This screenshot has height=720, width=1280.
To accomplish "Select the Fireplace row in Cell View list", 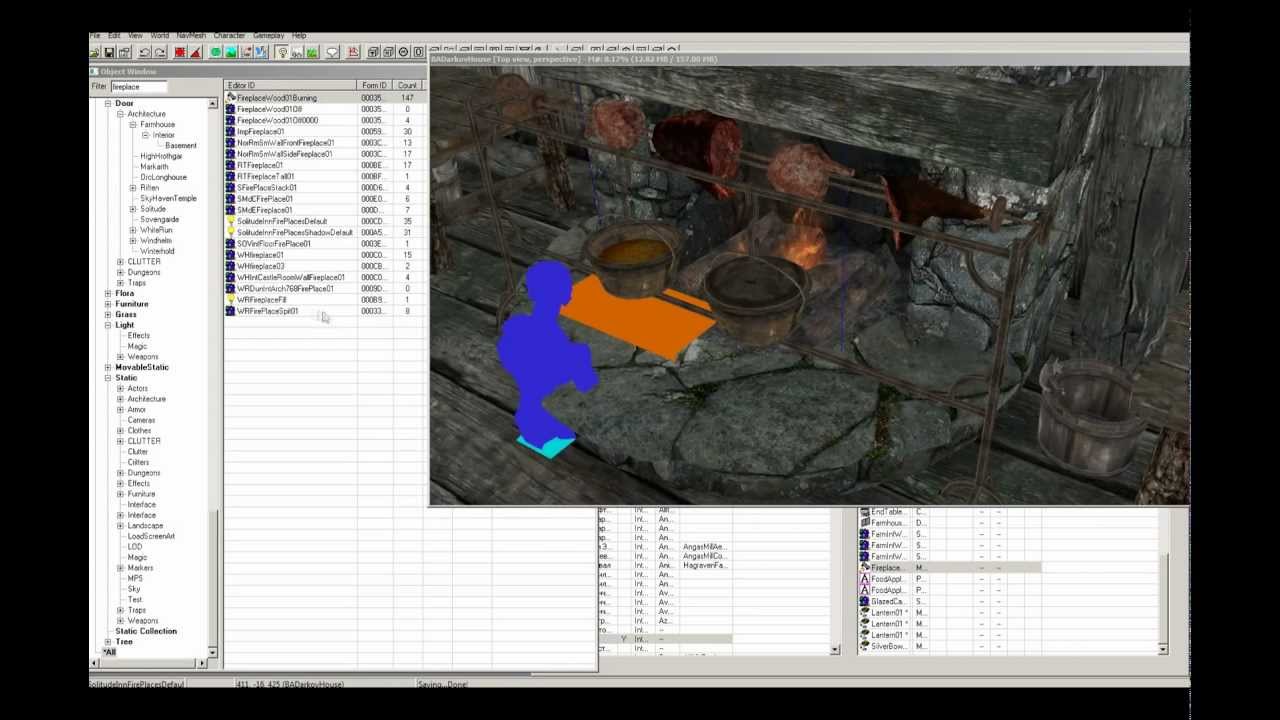I will [950, 568].
